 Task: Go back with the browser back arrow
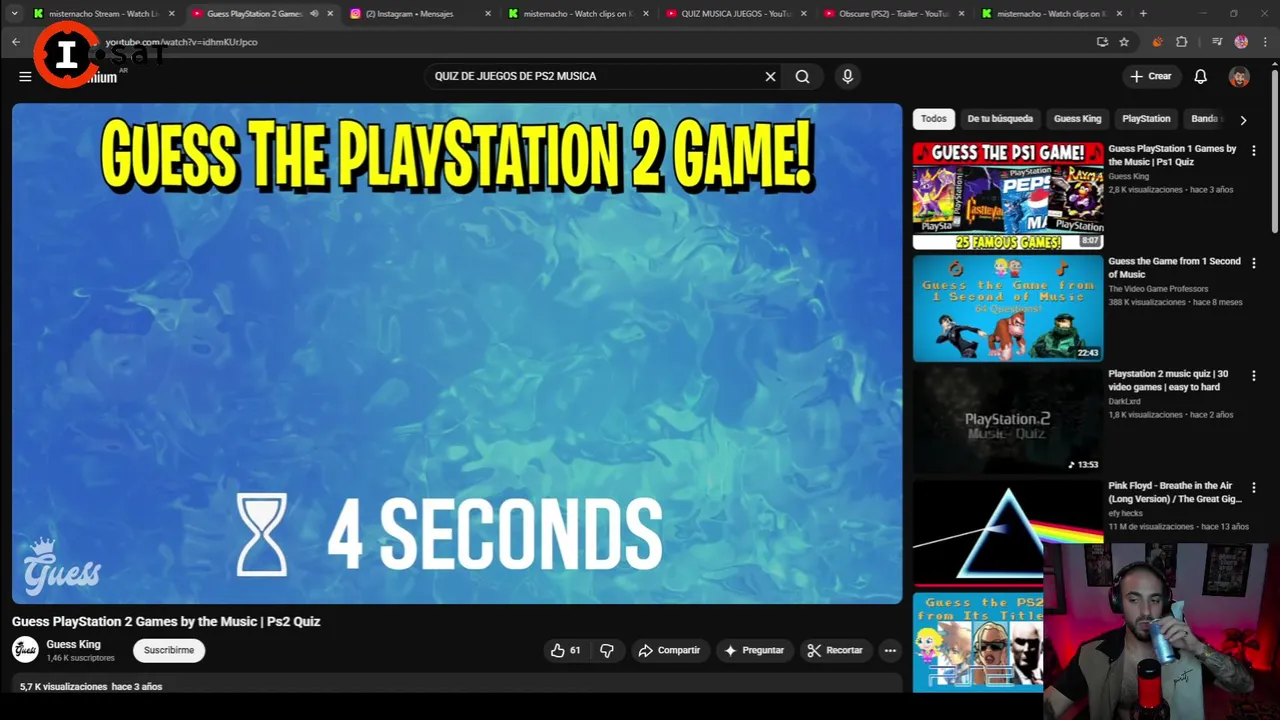(x=15, y=42)
